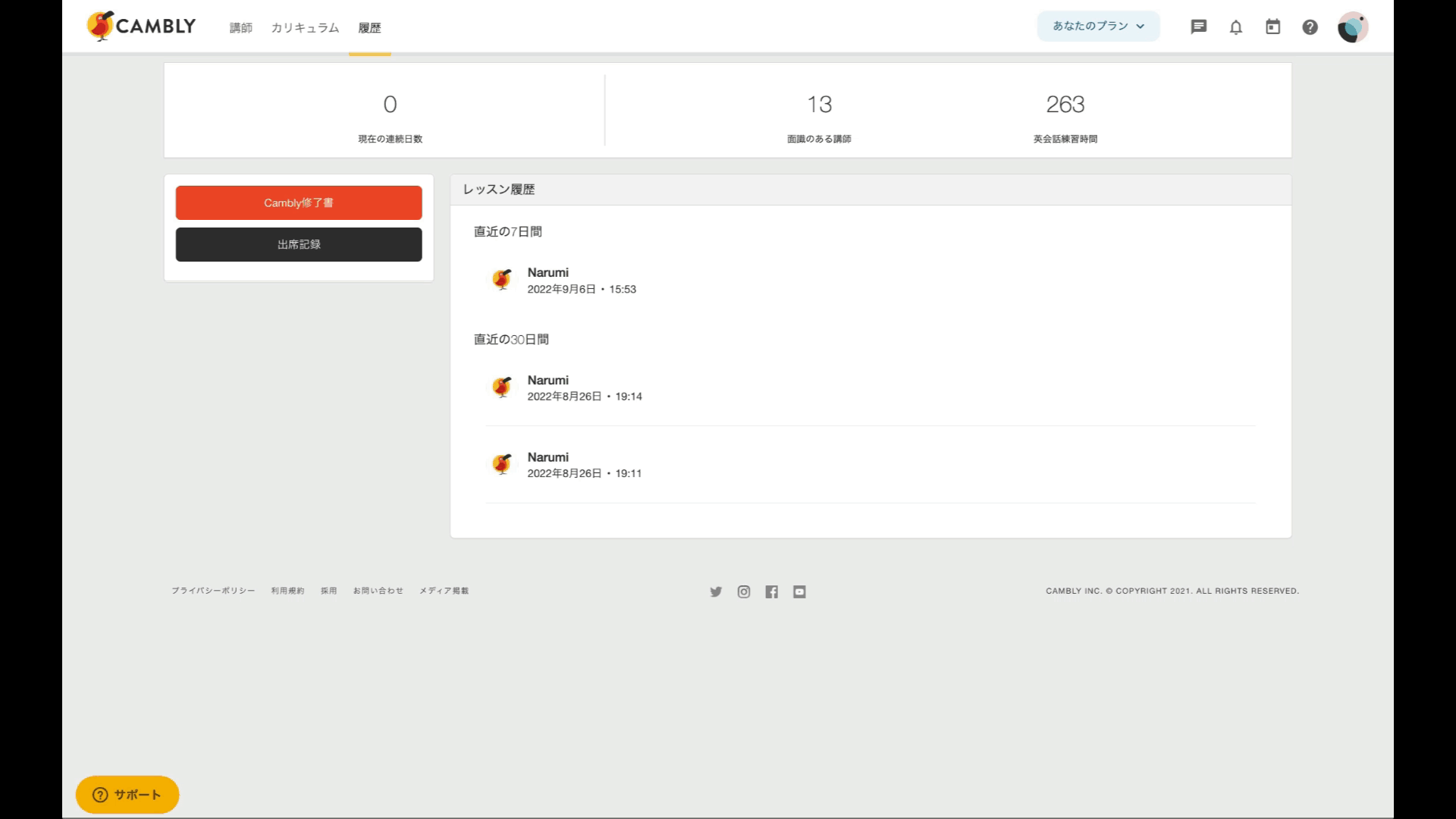1456x819 pixels.
Task: Open the messages chat icon
Action: 1198,27
